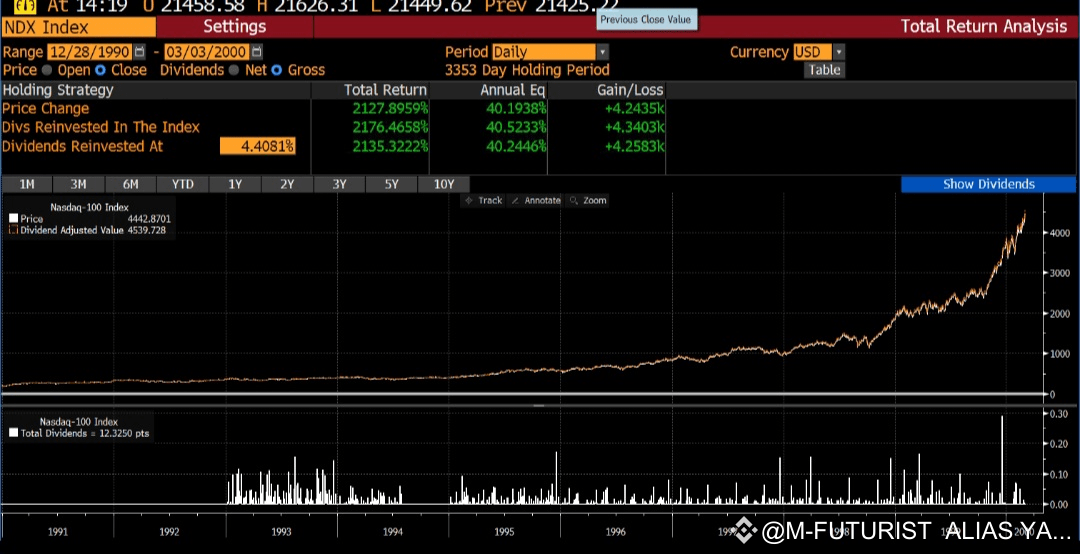1080x554 pixels.
Task: Edit the reinvestment rate 4.4081% field
Action: pos(258,146)
